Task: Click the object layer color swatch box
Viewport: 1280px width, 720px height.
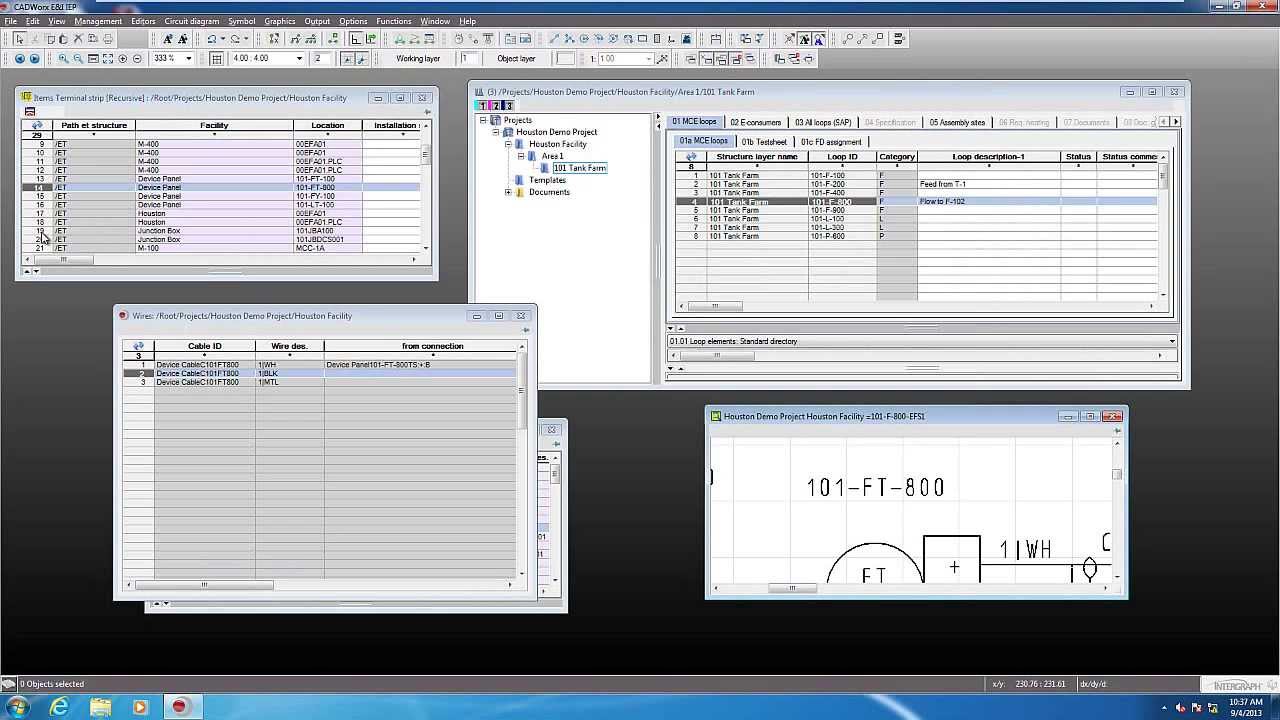Action: tap(565, 58)
